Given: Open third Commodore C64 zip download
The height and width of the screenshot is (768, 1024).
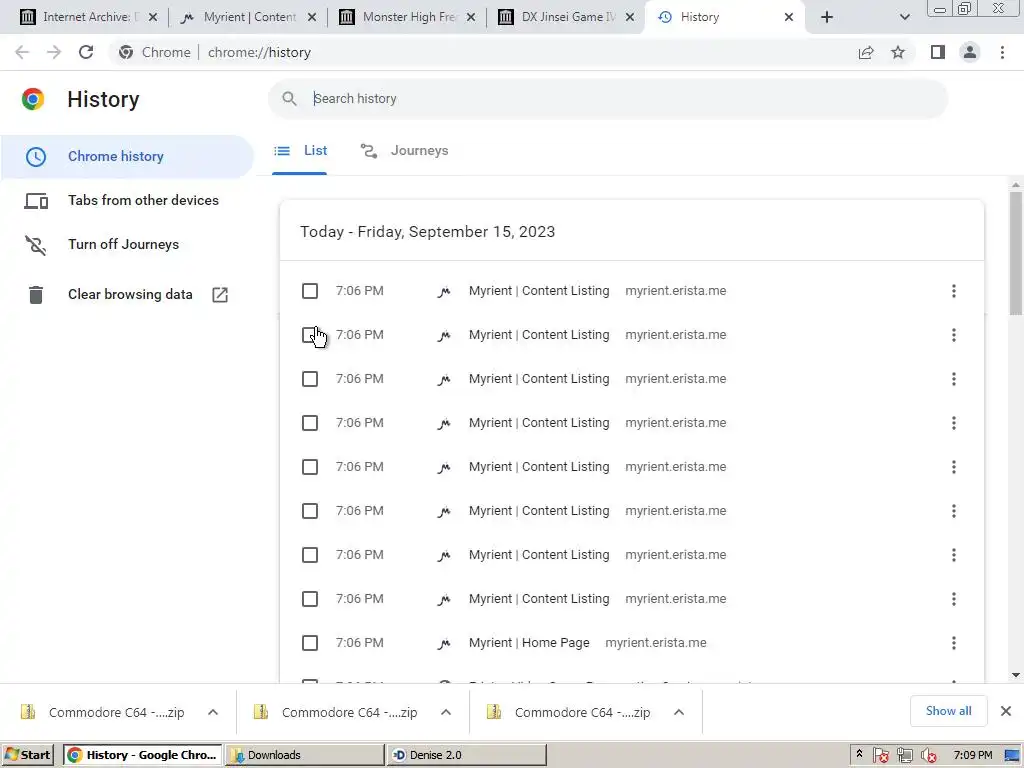Looking at the screenshot, I should tap(569, 712).
